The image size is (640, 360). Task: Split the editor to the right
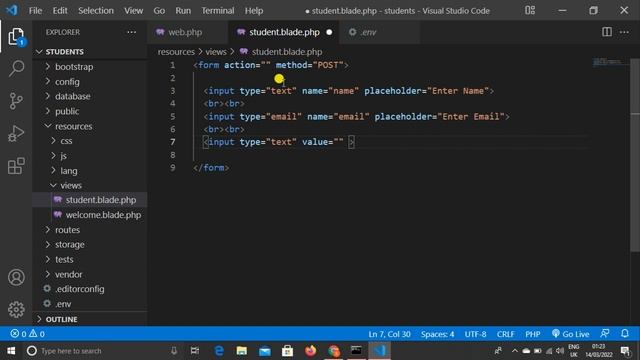pyautogui.click(x=607, y=32)
